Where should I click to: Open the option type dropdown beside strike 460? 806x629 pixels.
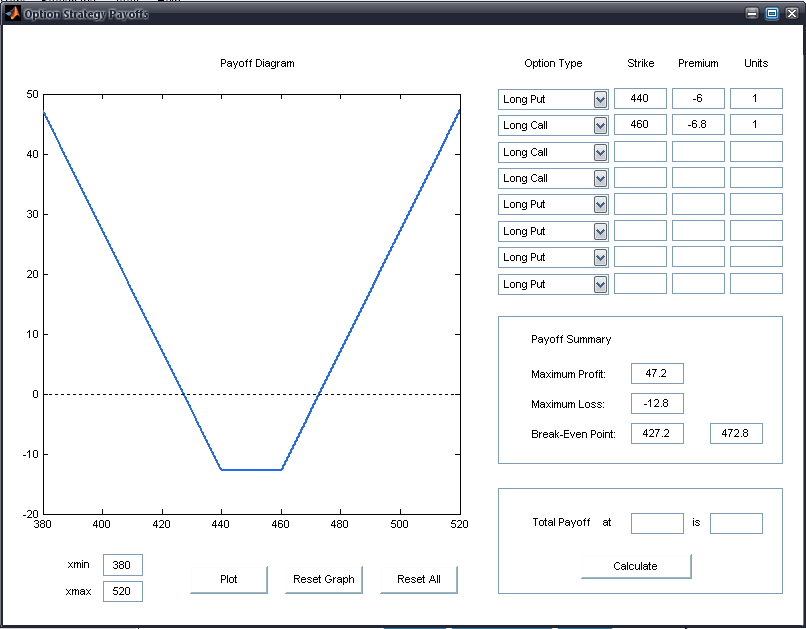click(x=553, y=125)
